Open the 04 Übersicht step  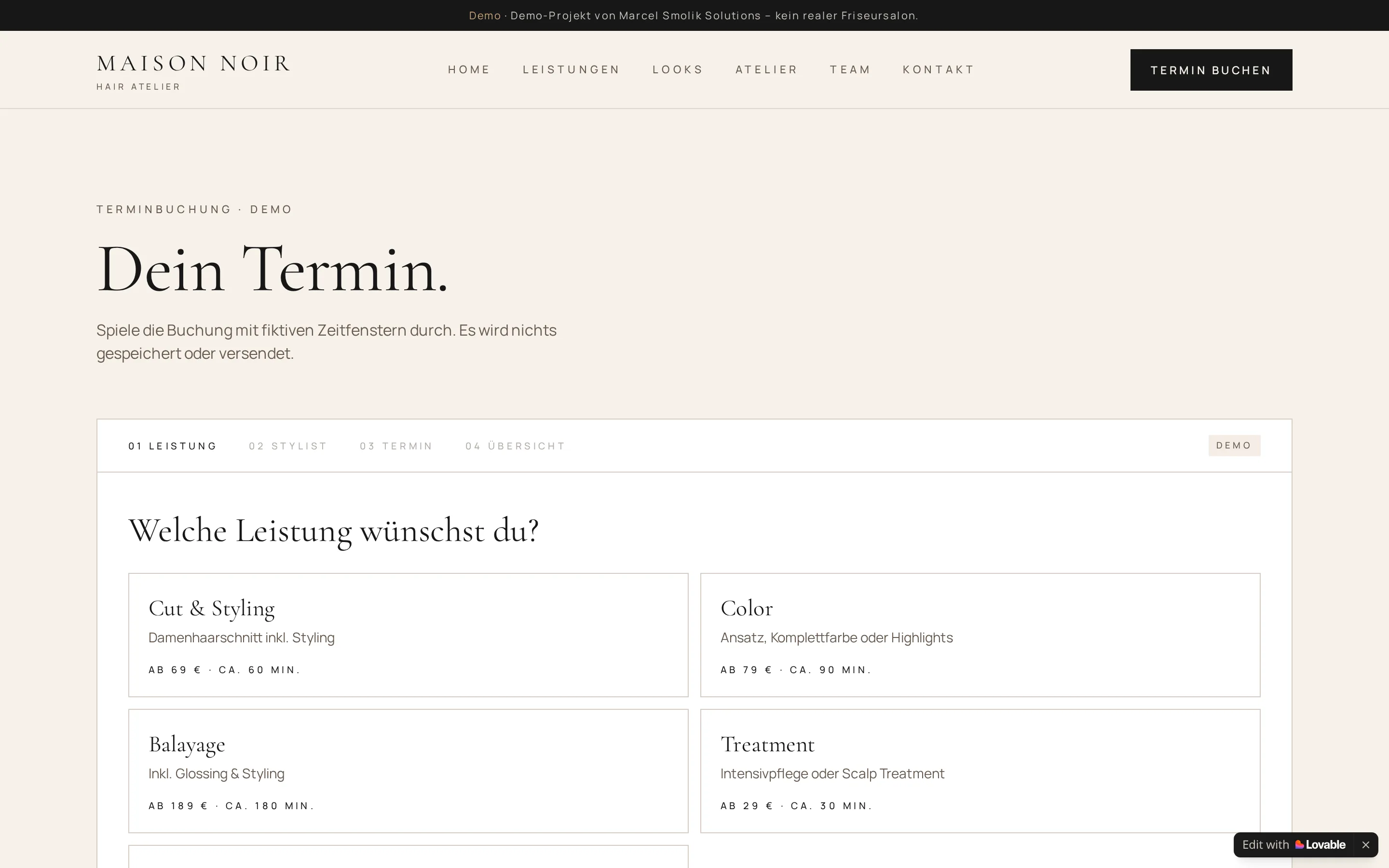tap(515, 446)
